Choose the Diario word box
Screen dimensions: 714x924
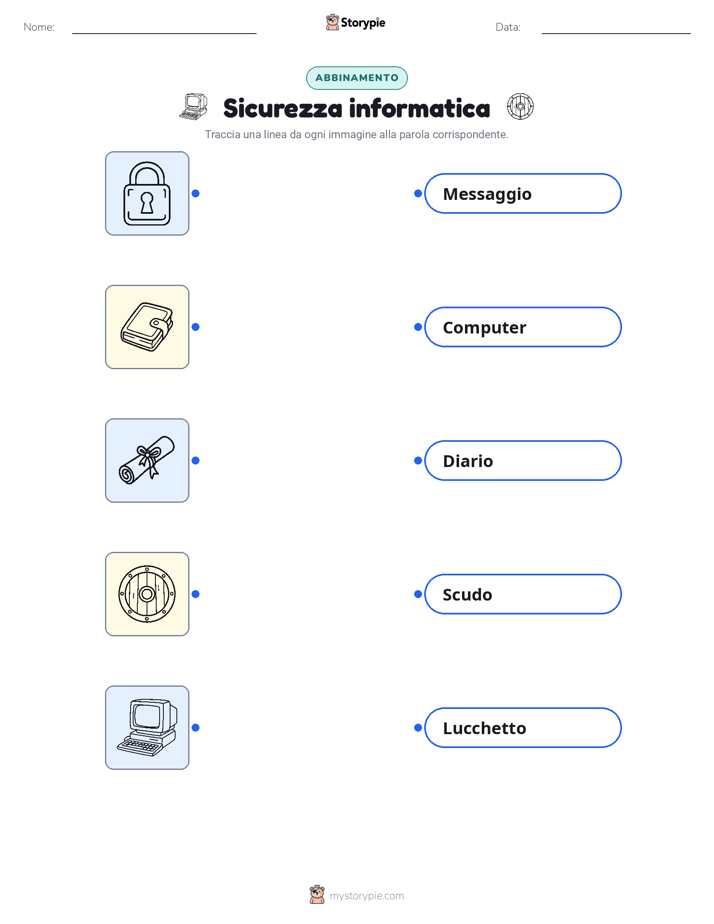523,460
